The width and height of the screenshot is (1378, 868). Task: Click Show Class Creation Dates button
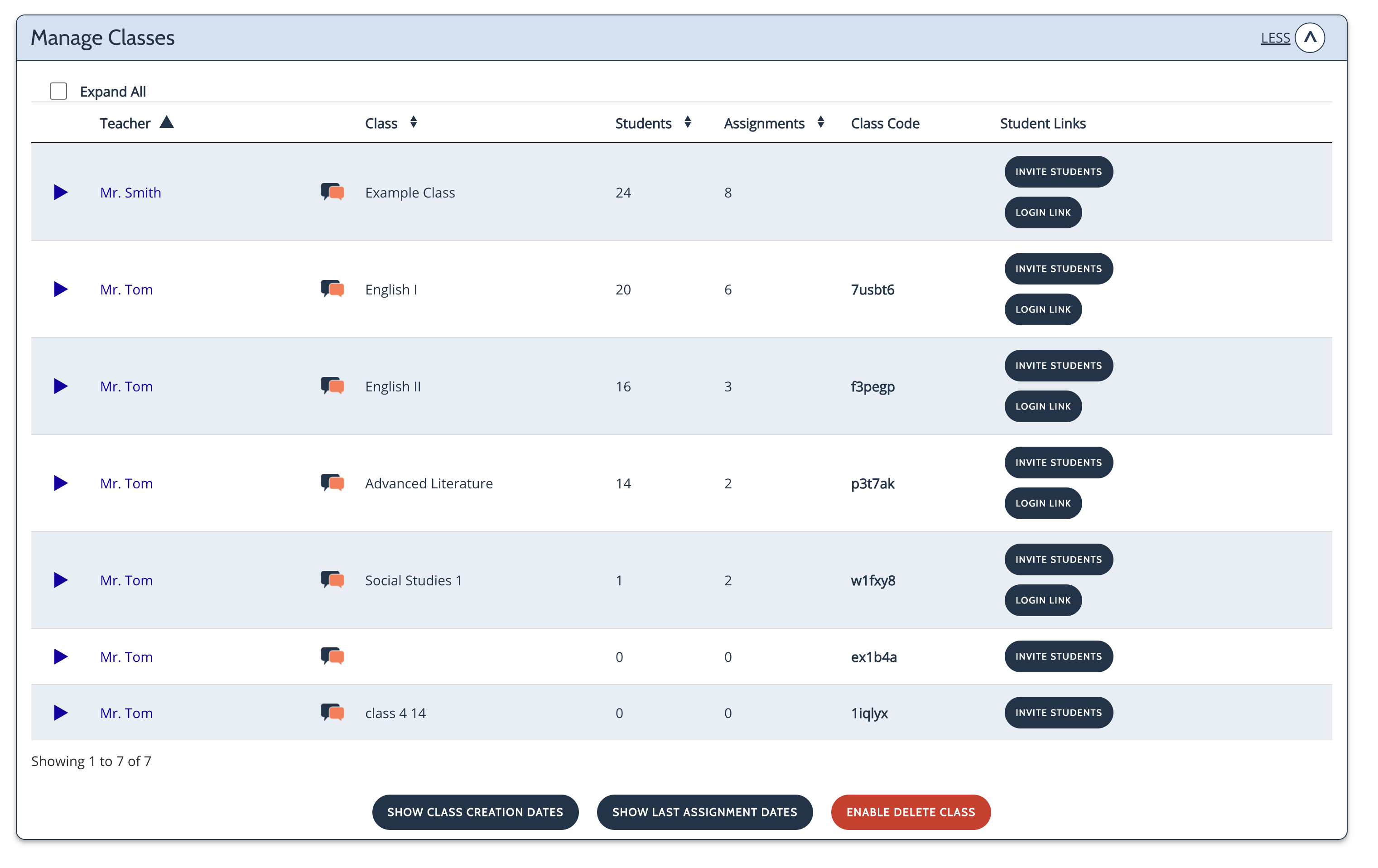[475, 812]
